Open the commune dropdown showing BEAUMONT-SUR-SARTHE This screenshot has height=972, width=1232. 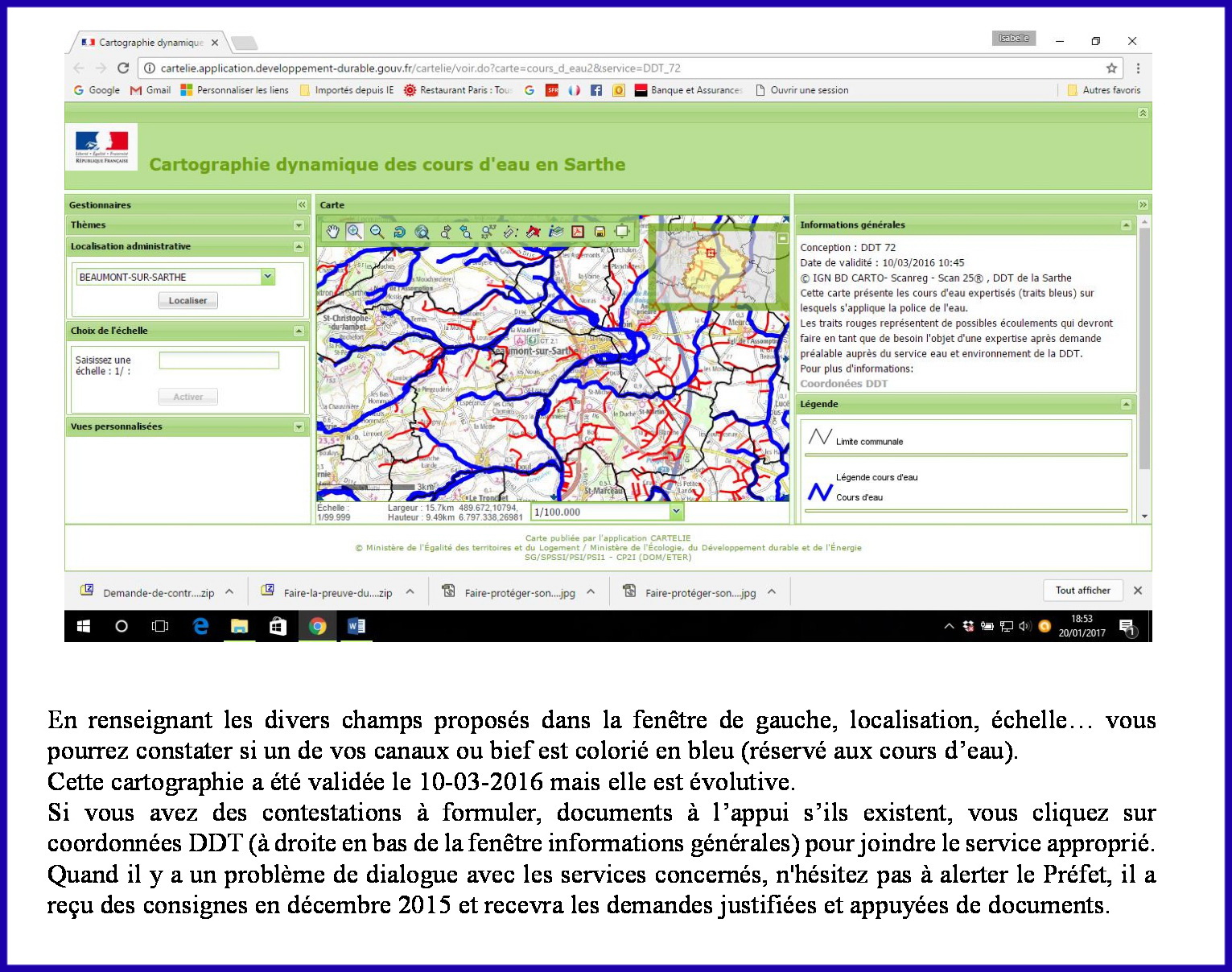pyautogui.click(x=268, y=277)
